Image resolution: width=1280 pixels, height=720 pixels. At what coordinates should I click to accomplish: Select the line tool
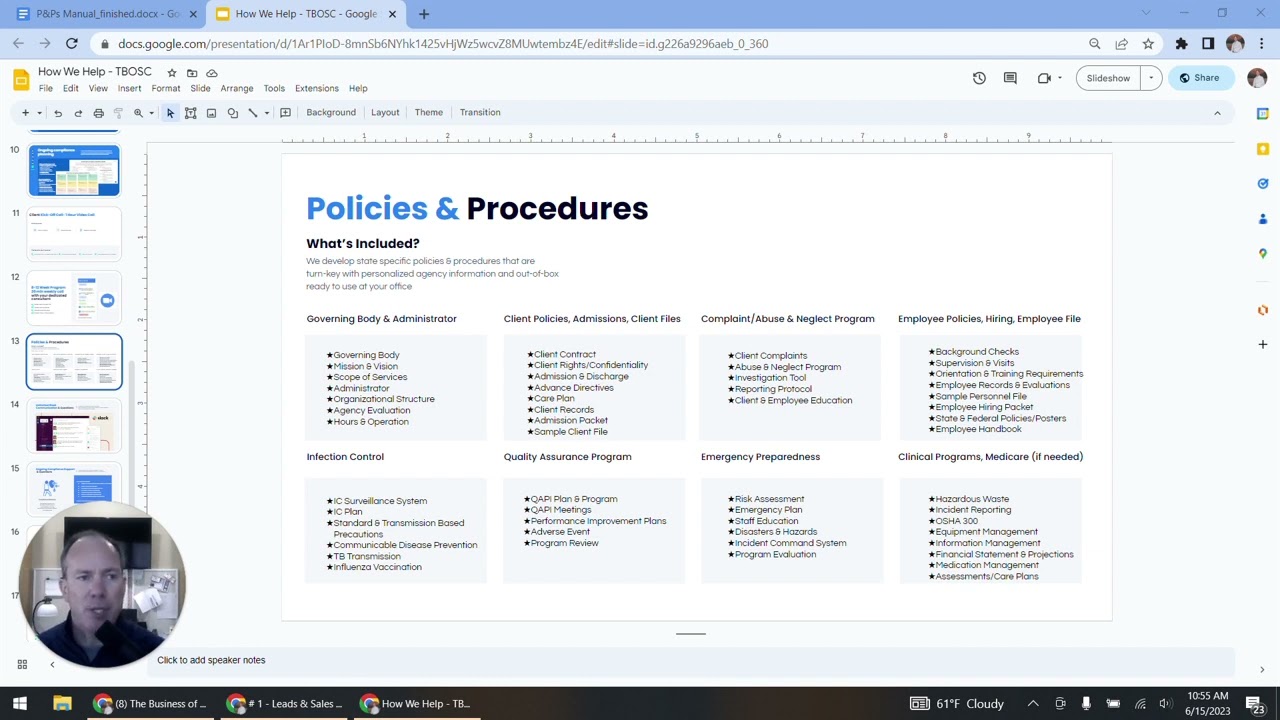253,113
